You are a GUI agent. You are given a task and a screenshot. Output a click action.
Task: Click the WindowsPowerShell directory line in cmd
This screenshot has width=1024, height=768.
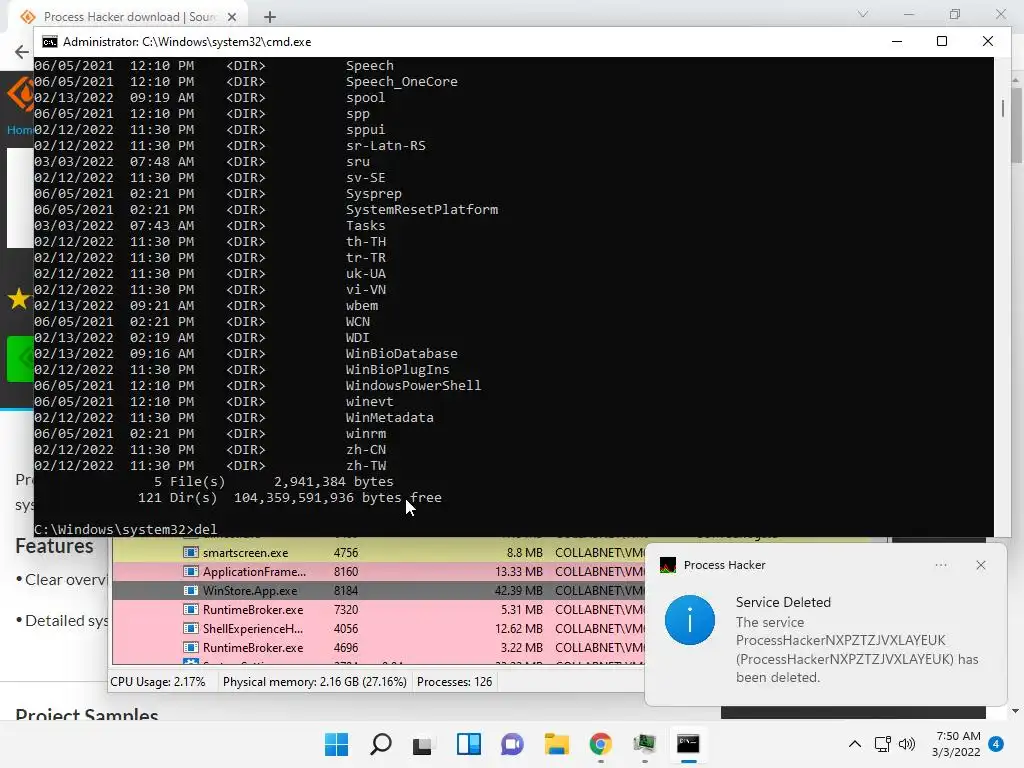[257, 385]
